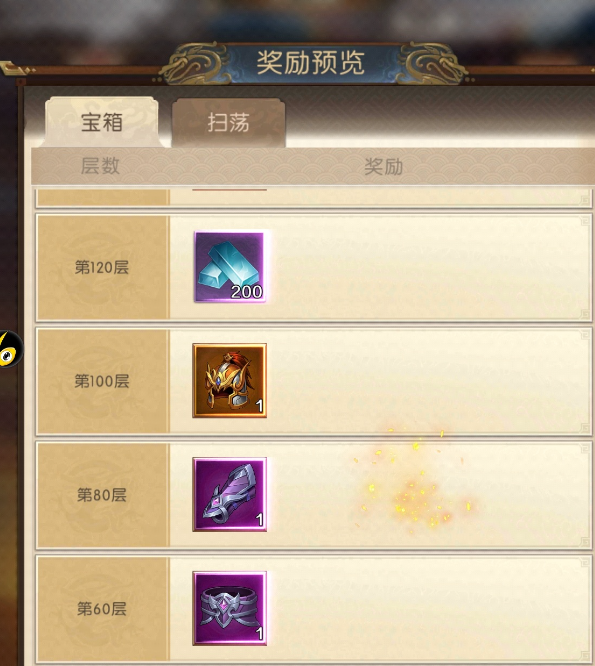Open the 扫荡 tab
The width and height of the screenshot is (595, 666).
point(228,123)
